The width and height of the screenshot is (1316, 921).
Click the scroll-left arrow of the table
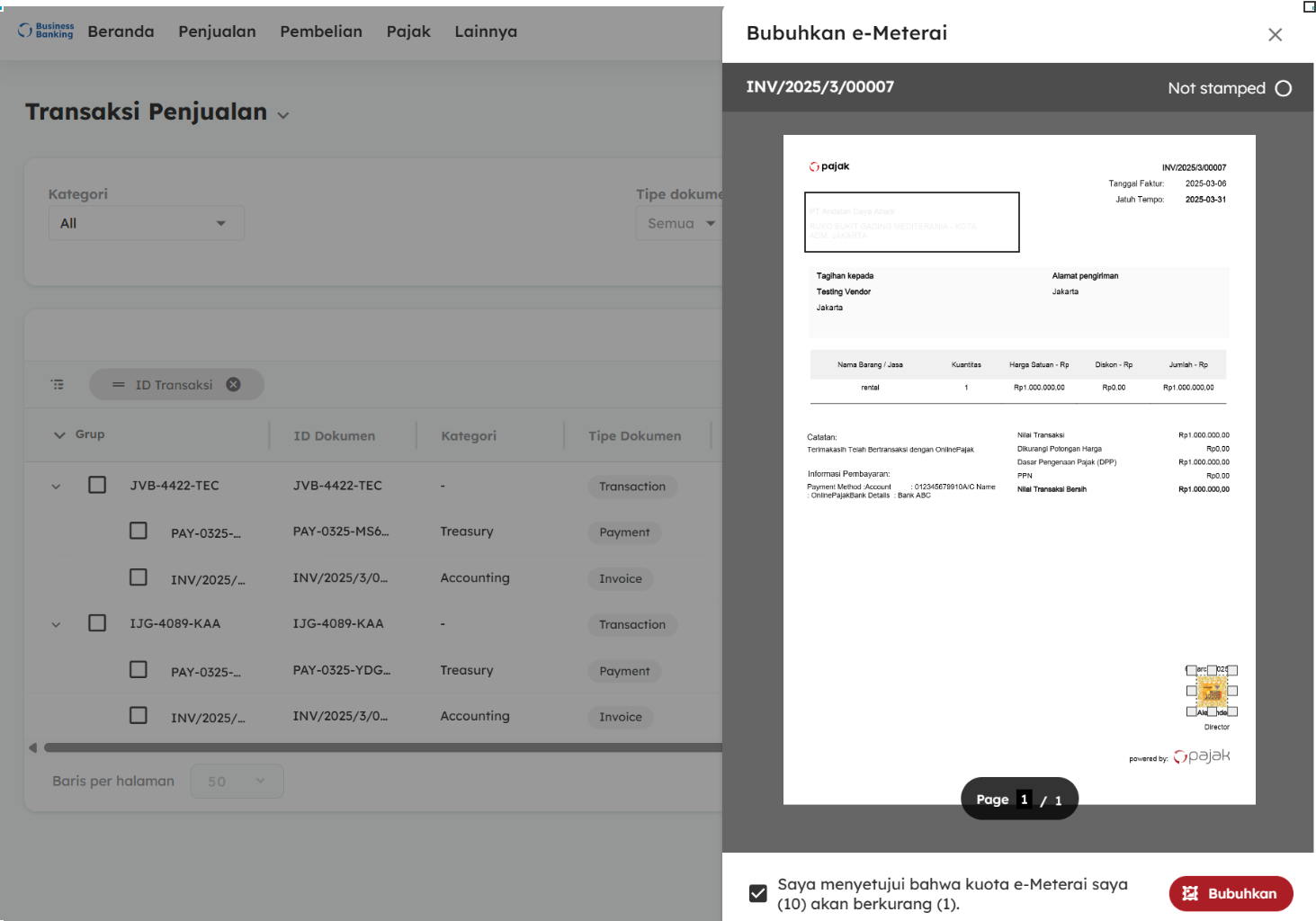[x=33, y=747]
